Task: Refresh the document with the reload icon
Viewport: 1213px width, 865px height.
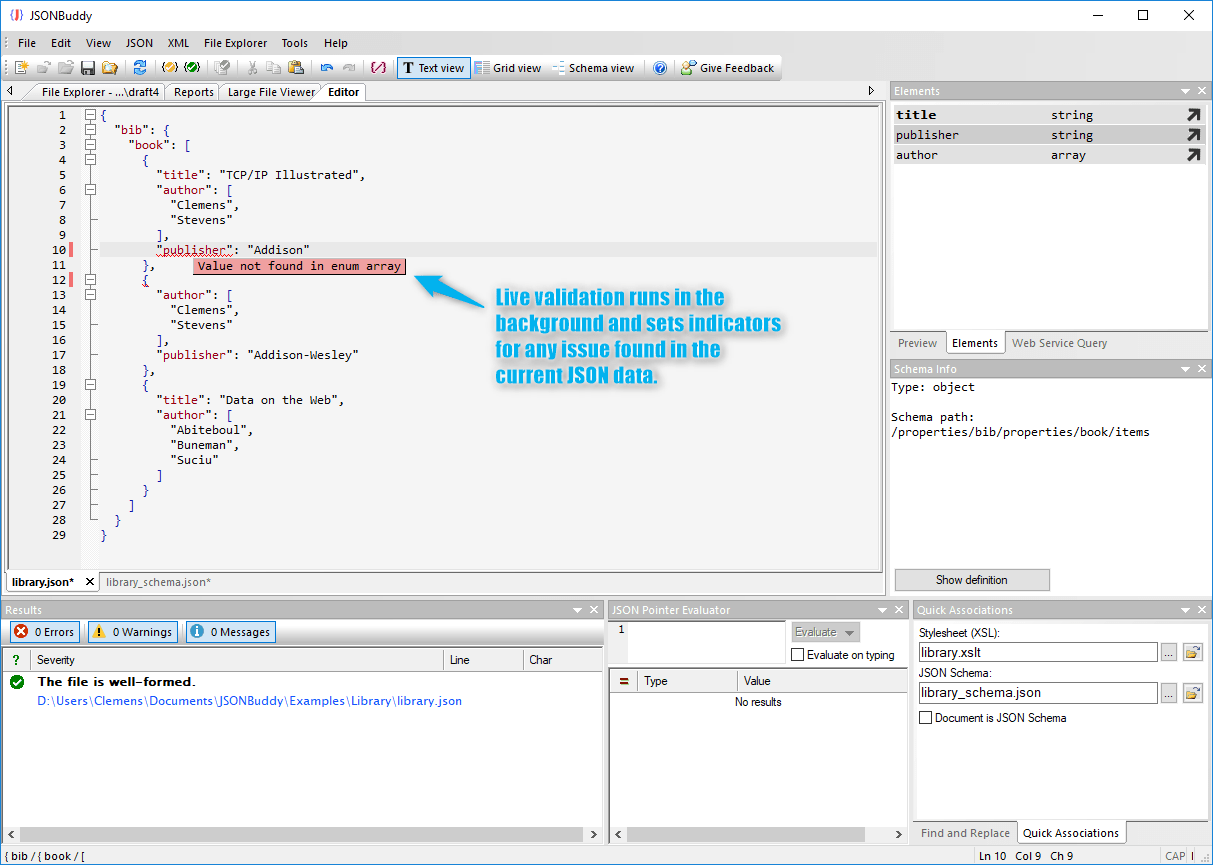Action: [140, 68]
